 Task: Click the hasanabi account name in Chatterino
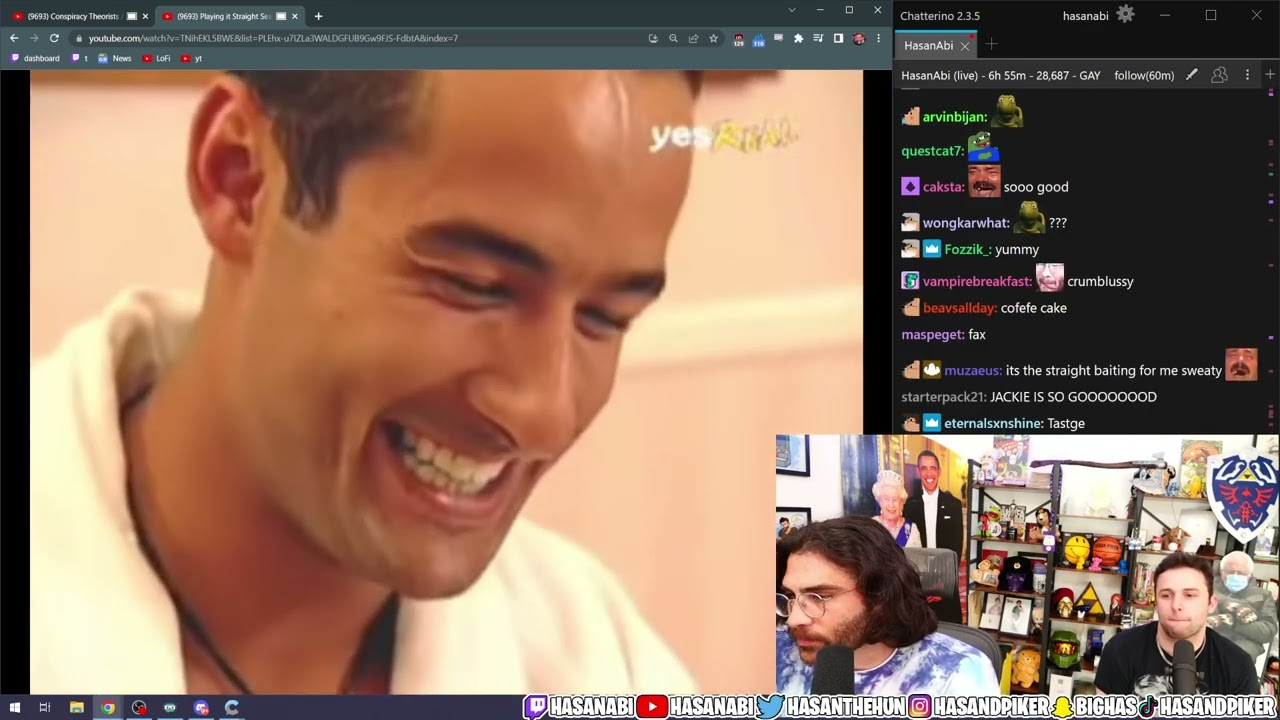tap(1085, 16)
